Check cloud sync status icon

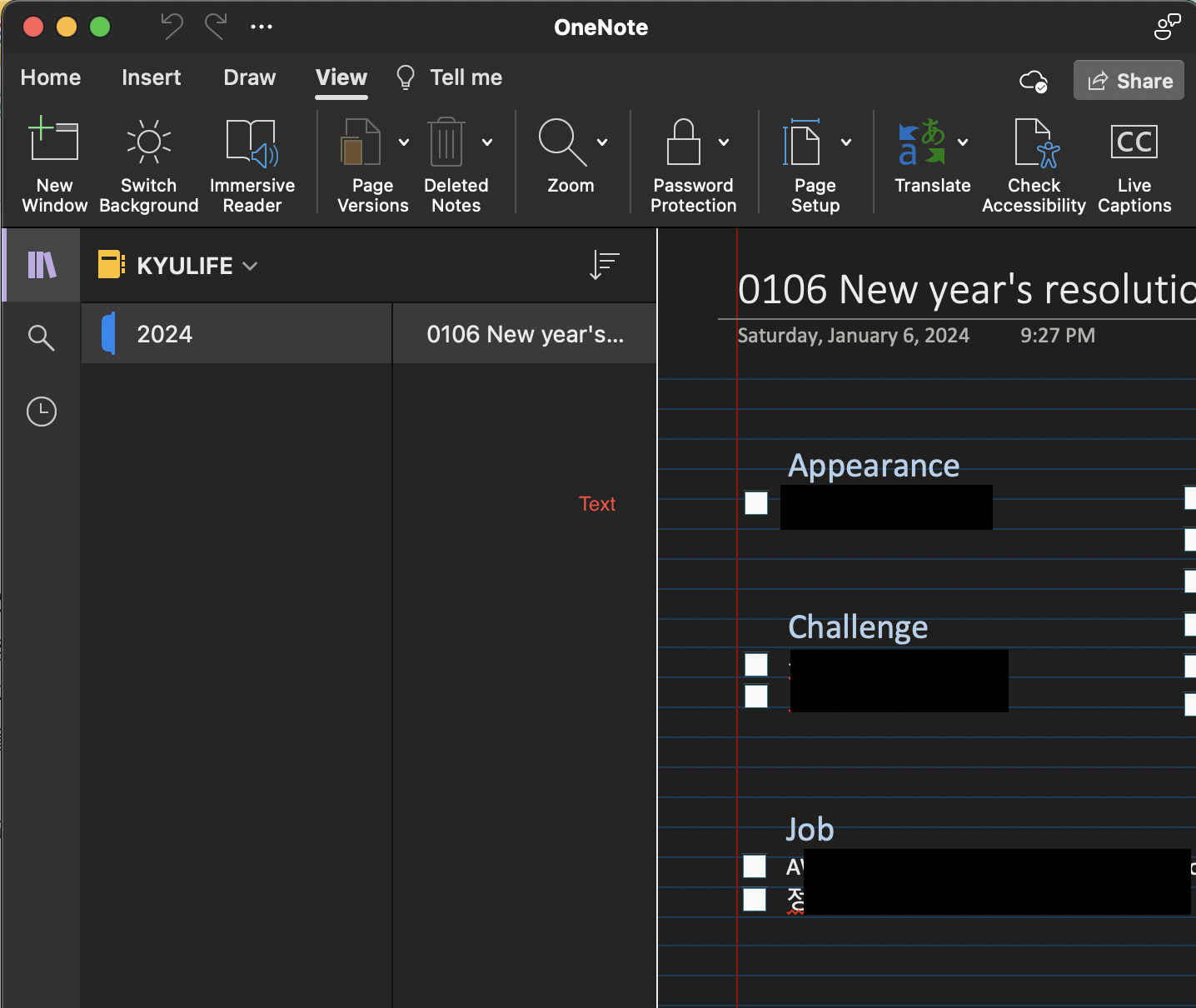click(x=1034, y=81)
